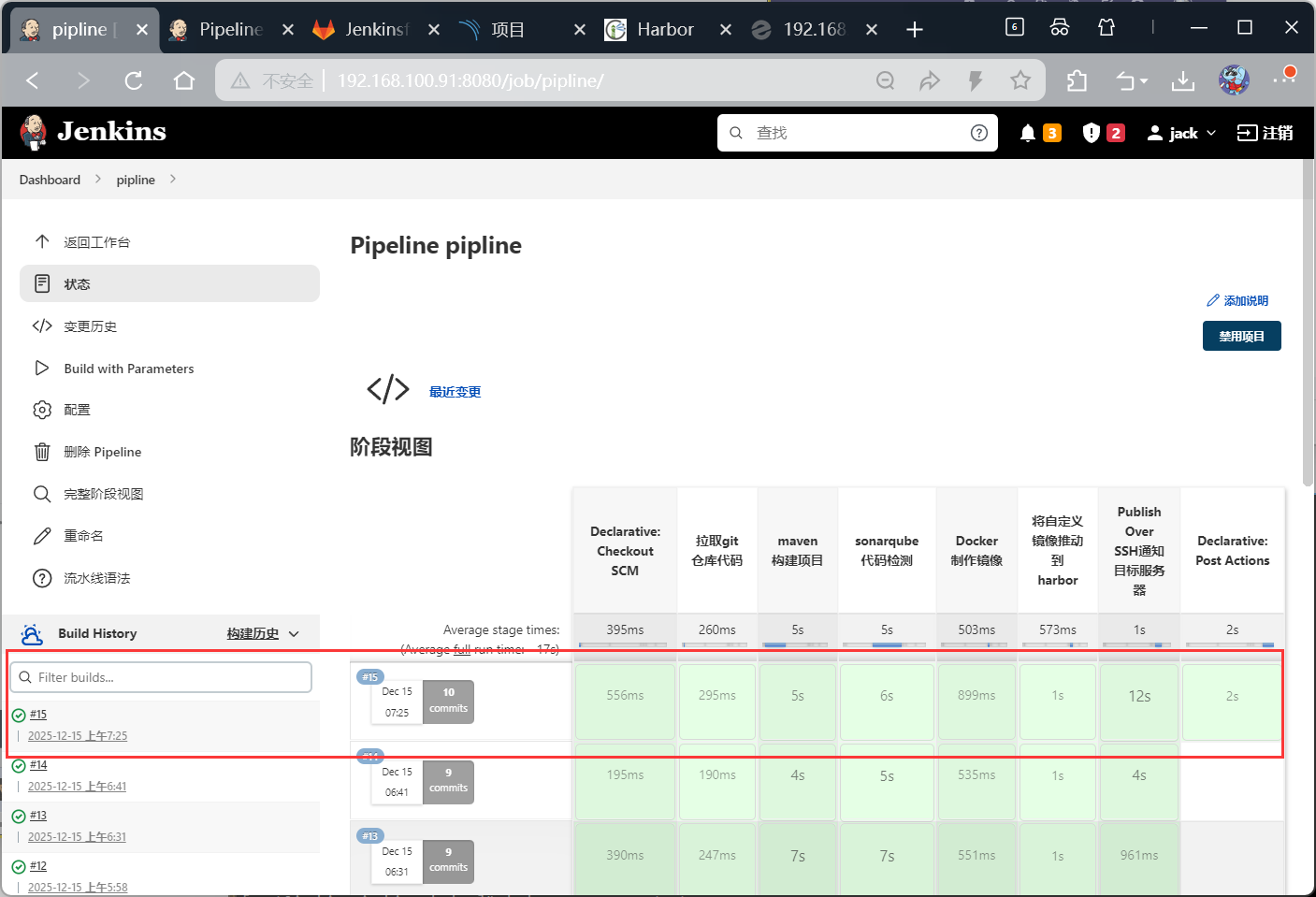The image size is (1316, 897).
Task: Click the shirt skin icon in the title bar
Action: pos(1106,27)
